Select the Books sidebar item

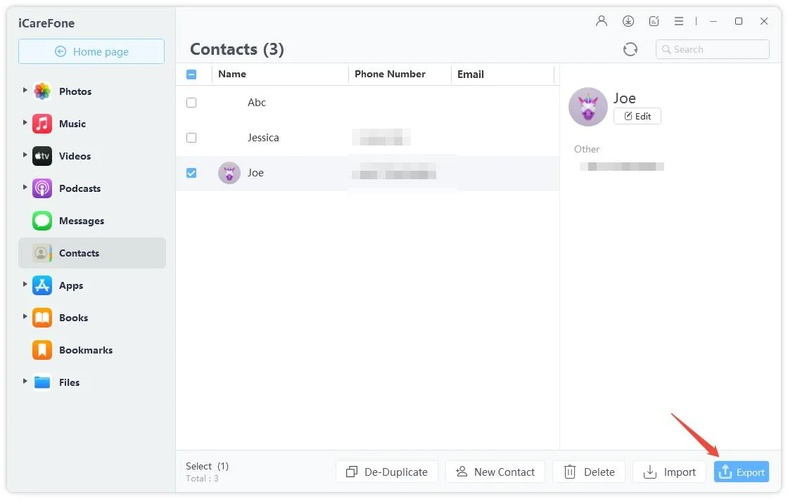73,318
